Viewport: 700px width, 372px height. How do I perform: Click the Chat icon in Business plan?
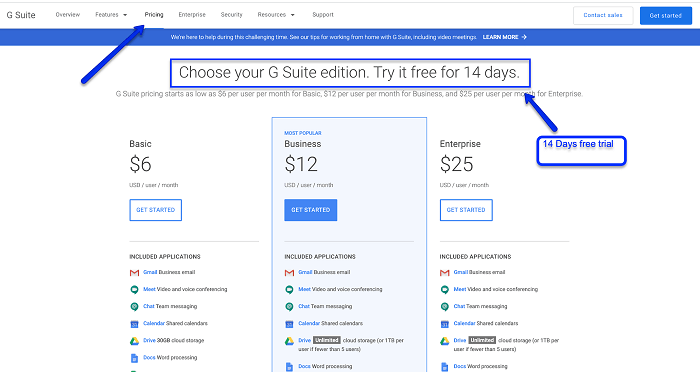289,306
